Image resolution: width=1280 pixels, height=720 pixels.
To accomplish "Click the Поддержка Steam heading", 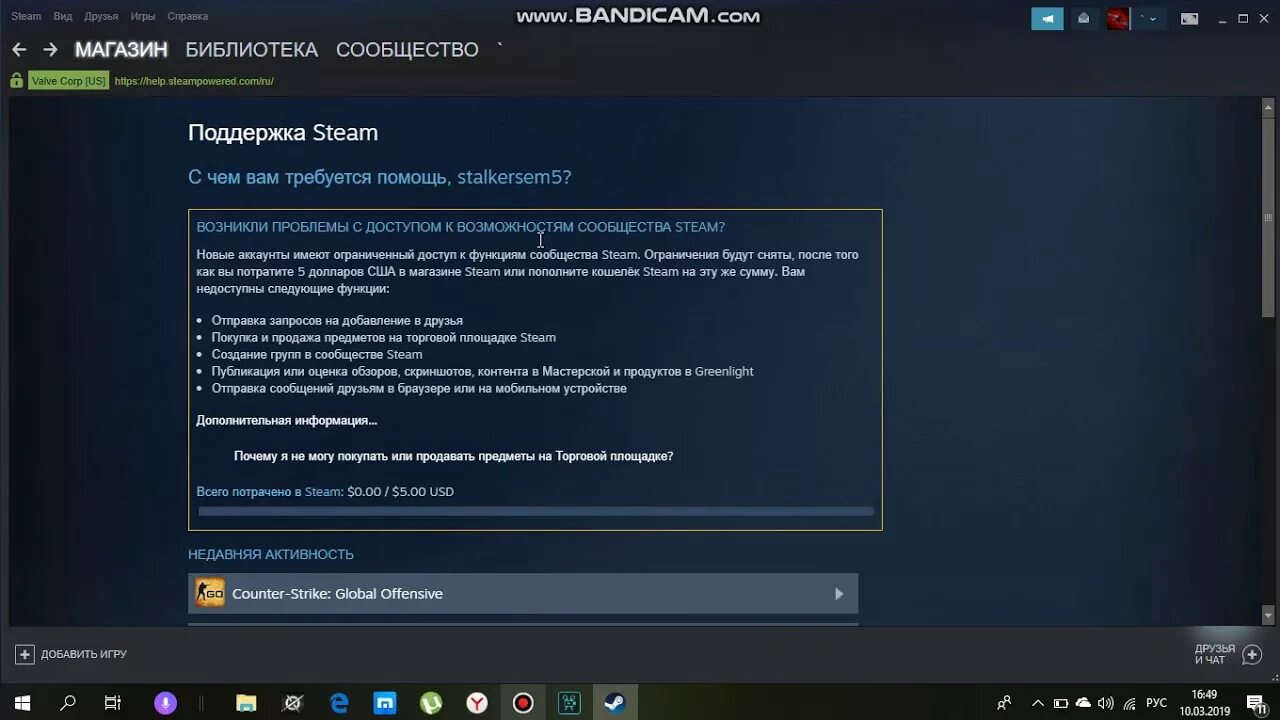I will (x=283, y=133).
